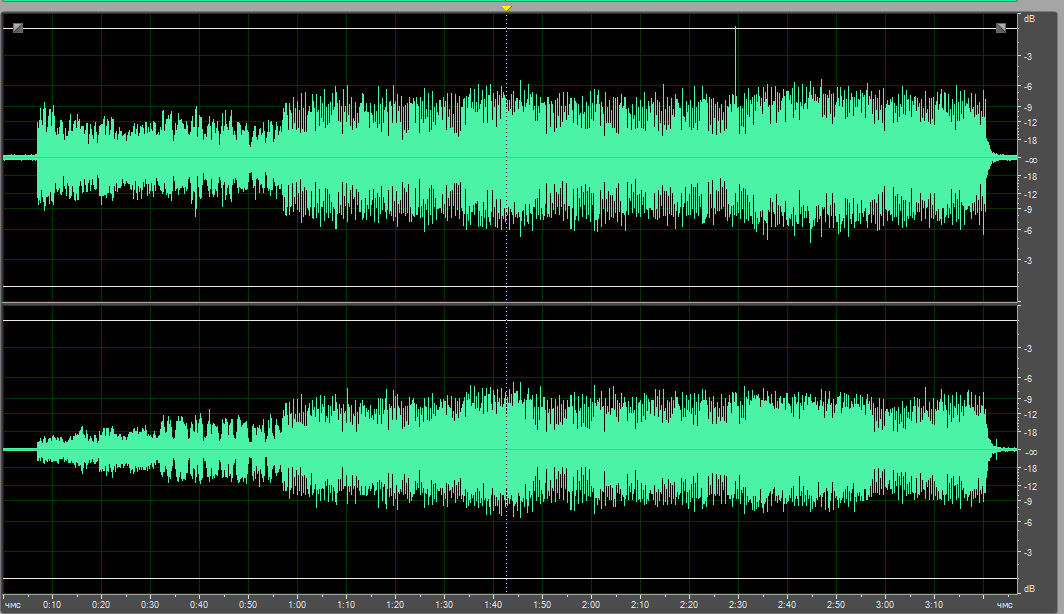Click the 1:50 mark on the time ruler
Image resolution: width=1064 pixels, height=614 pixels.
tap(542, 604)
